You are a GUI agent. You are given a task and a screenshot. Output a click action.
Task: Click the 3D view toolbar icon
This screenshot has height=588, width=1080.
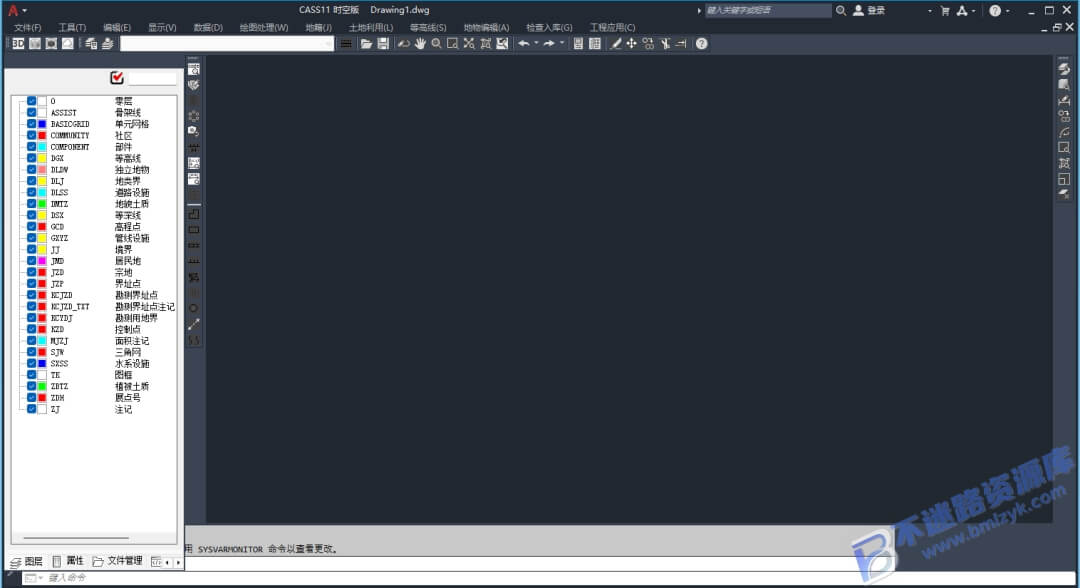pos(18,43)
